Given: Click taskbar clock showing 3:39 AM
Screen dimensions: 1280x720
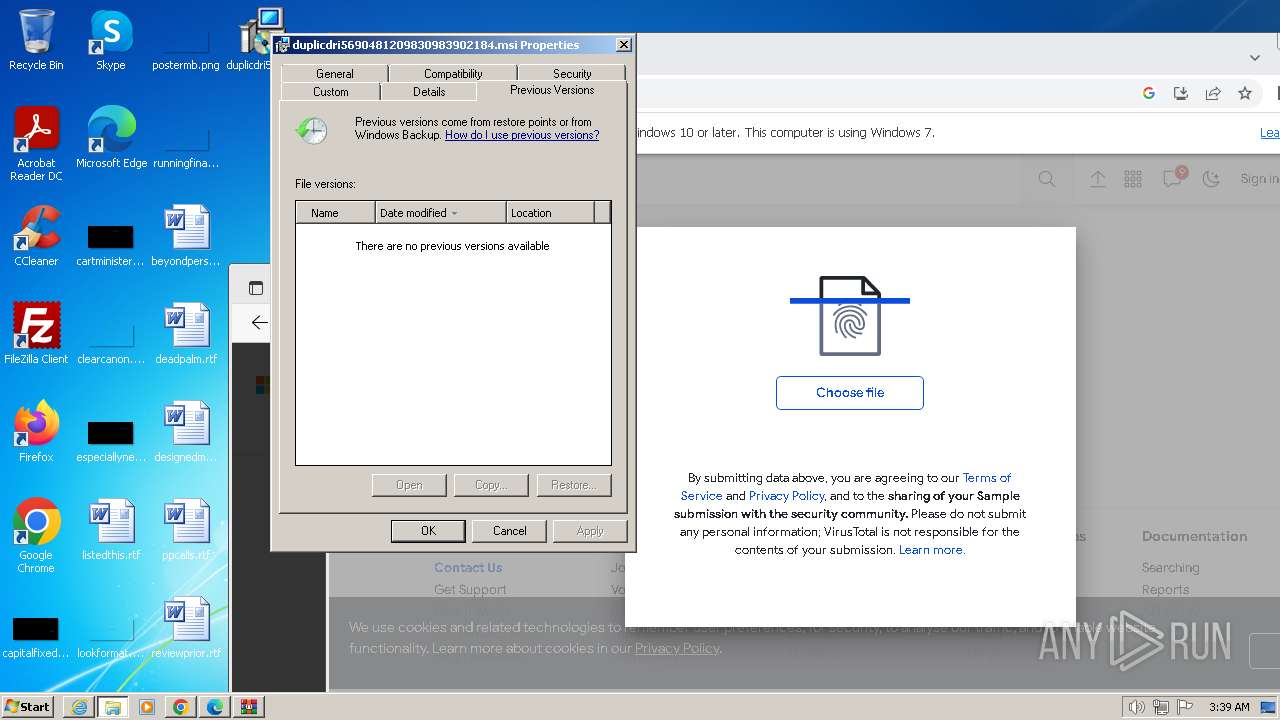Looking at the screenshot, I should [1229, 707].
